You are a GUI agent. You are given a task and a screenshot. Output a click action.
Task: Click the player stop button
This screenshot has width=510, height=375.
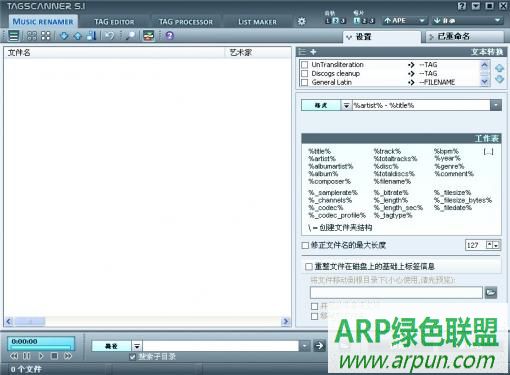click(54, 356)
